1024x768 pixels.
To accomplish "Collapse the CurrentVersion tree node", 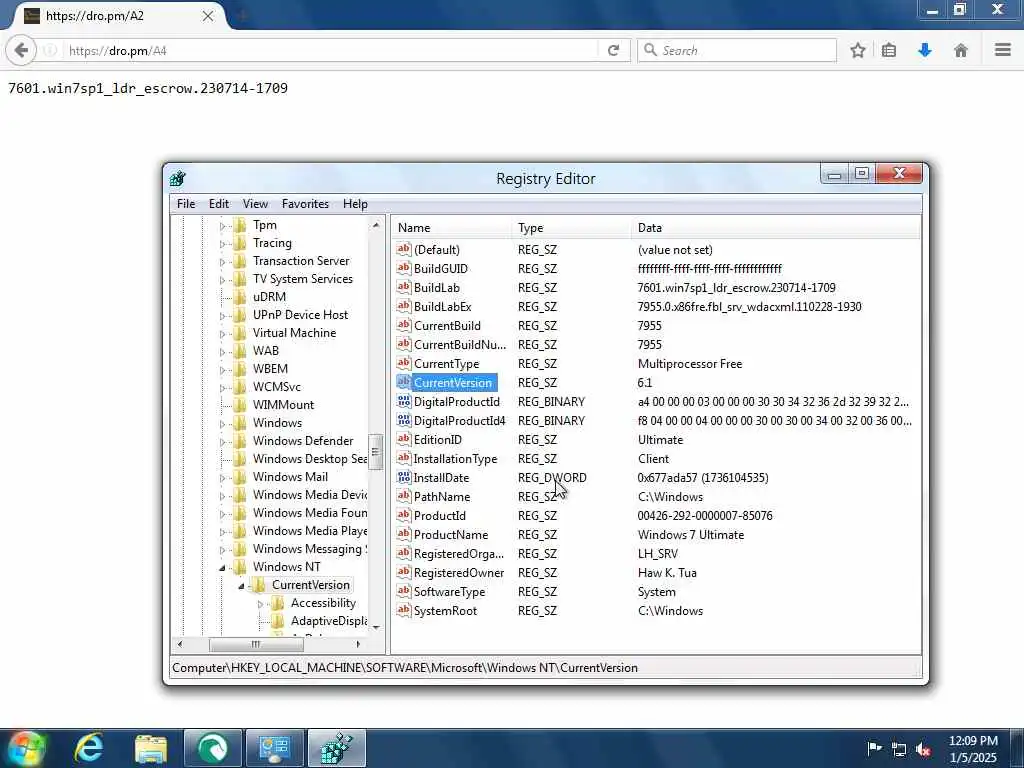I will (x=241, y=586).
